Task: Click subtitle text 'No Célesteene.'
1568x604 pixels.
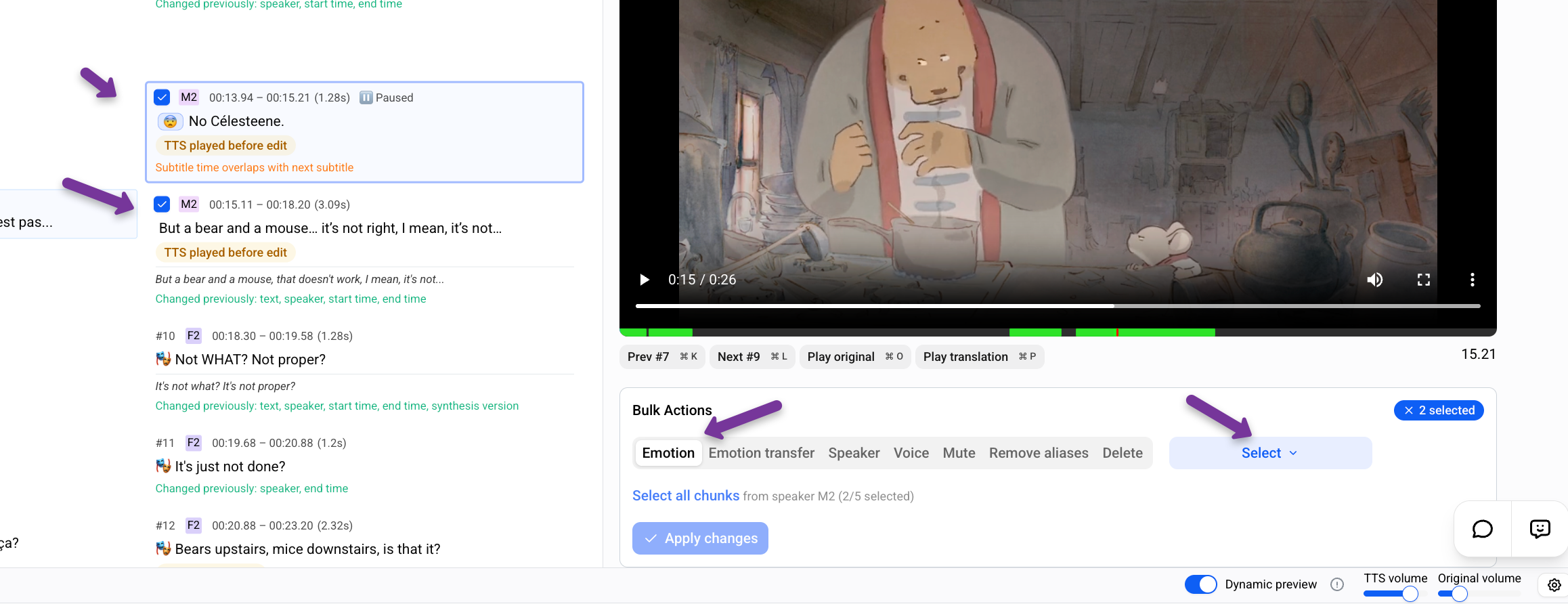Action: click(236, 121)
